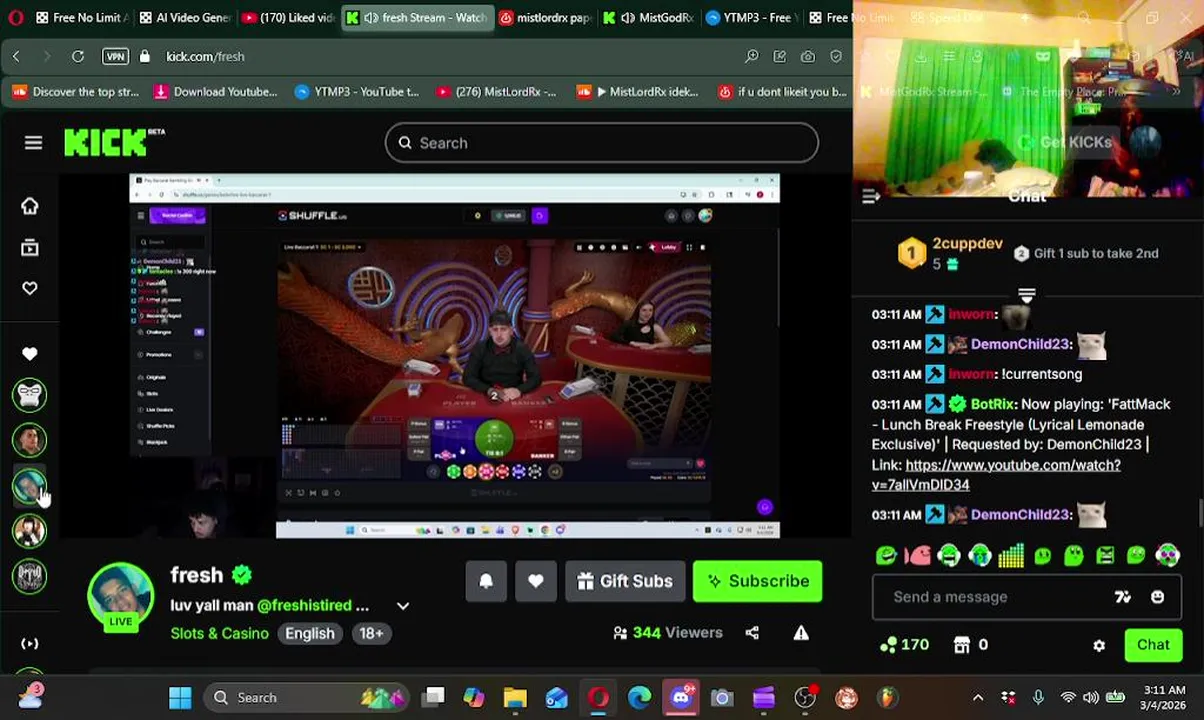Open the browser snapshot camera icon
Viewport: 1204px width, 720px height.
tap(807, 56)
